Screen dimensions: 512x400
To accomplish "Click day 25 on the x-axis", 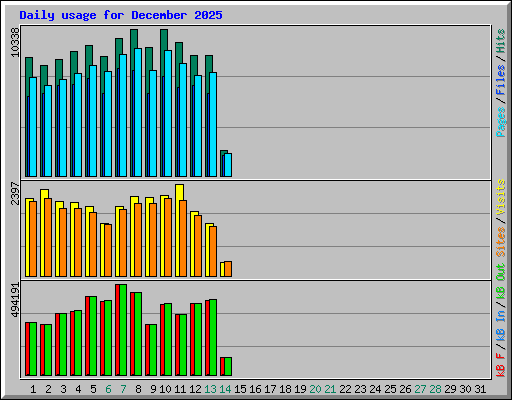I will pyautogui.click(x=390, y=389).
